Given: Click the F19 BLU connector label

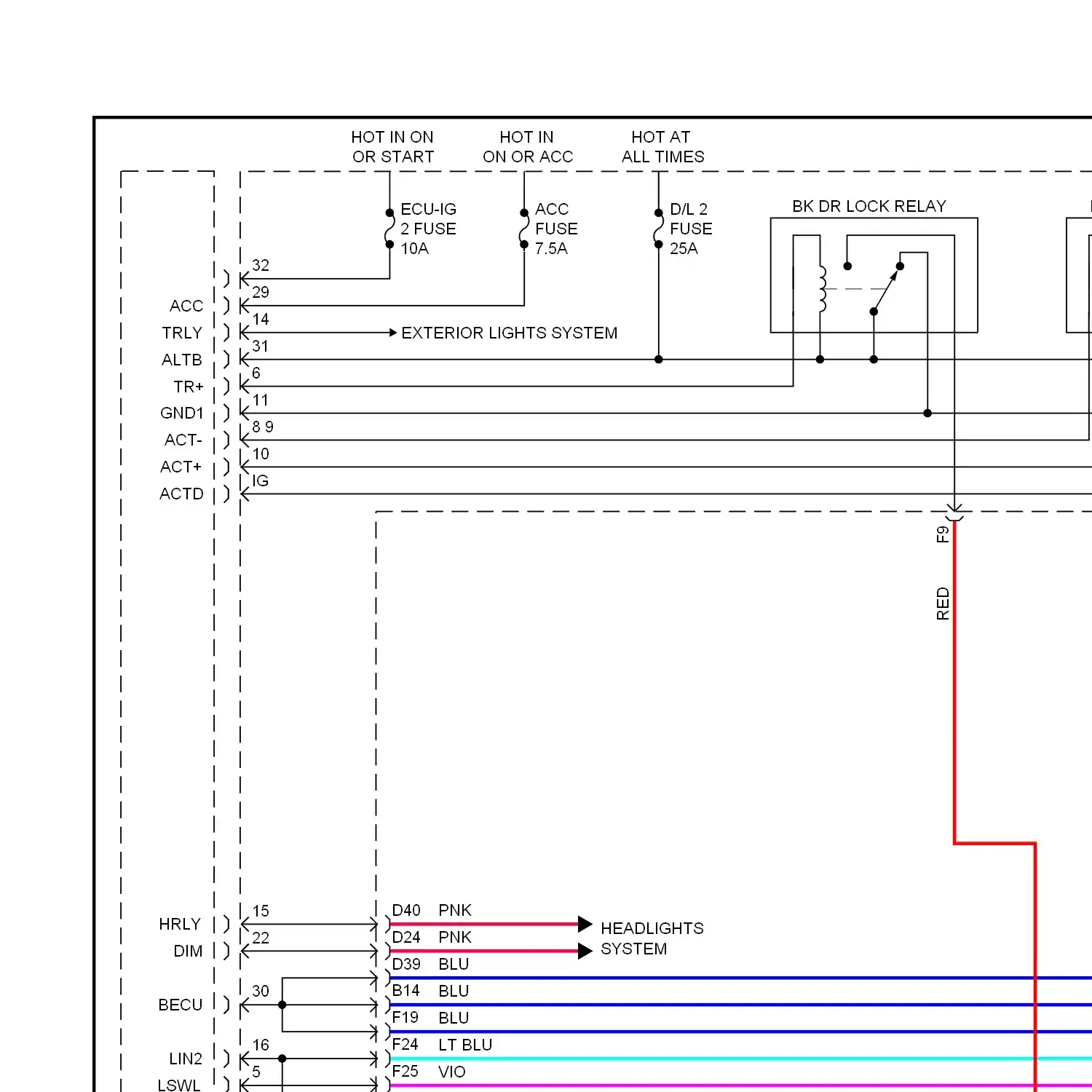Looking at the screenshot, I should click(430, 1018).
